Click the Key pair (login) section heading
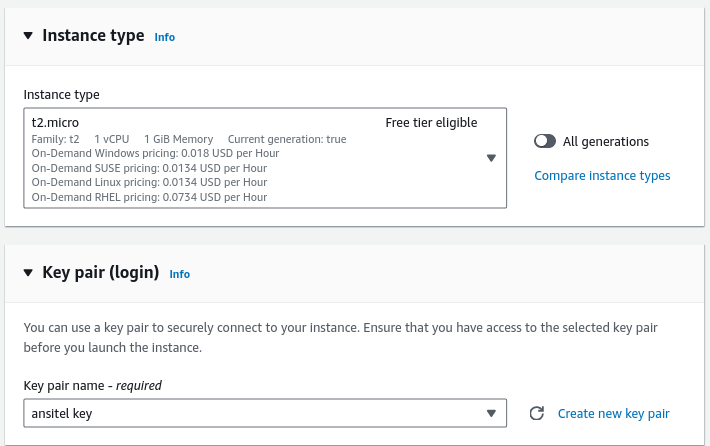710x446 pixels. 100,272
